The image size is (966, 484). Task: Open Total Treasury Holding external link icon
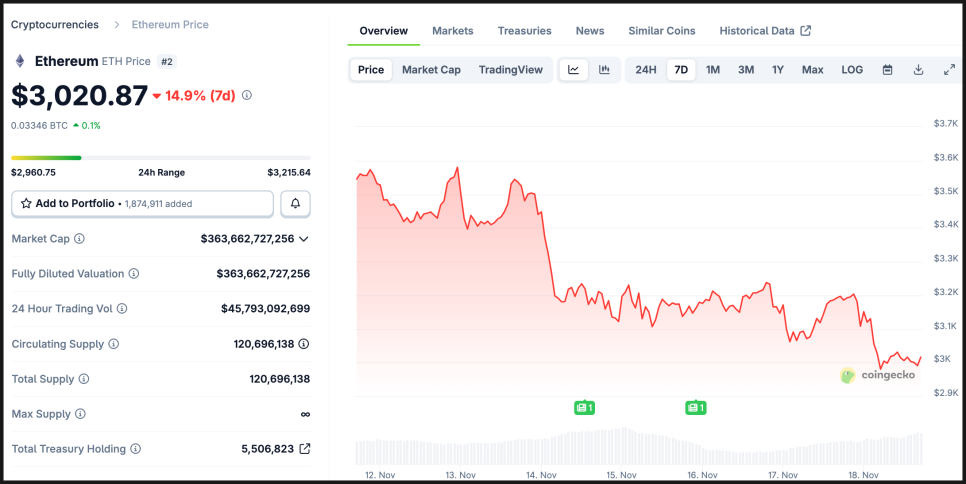point(305,449)
